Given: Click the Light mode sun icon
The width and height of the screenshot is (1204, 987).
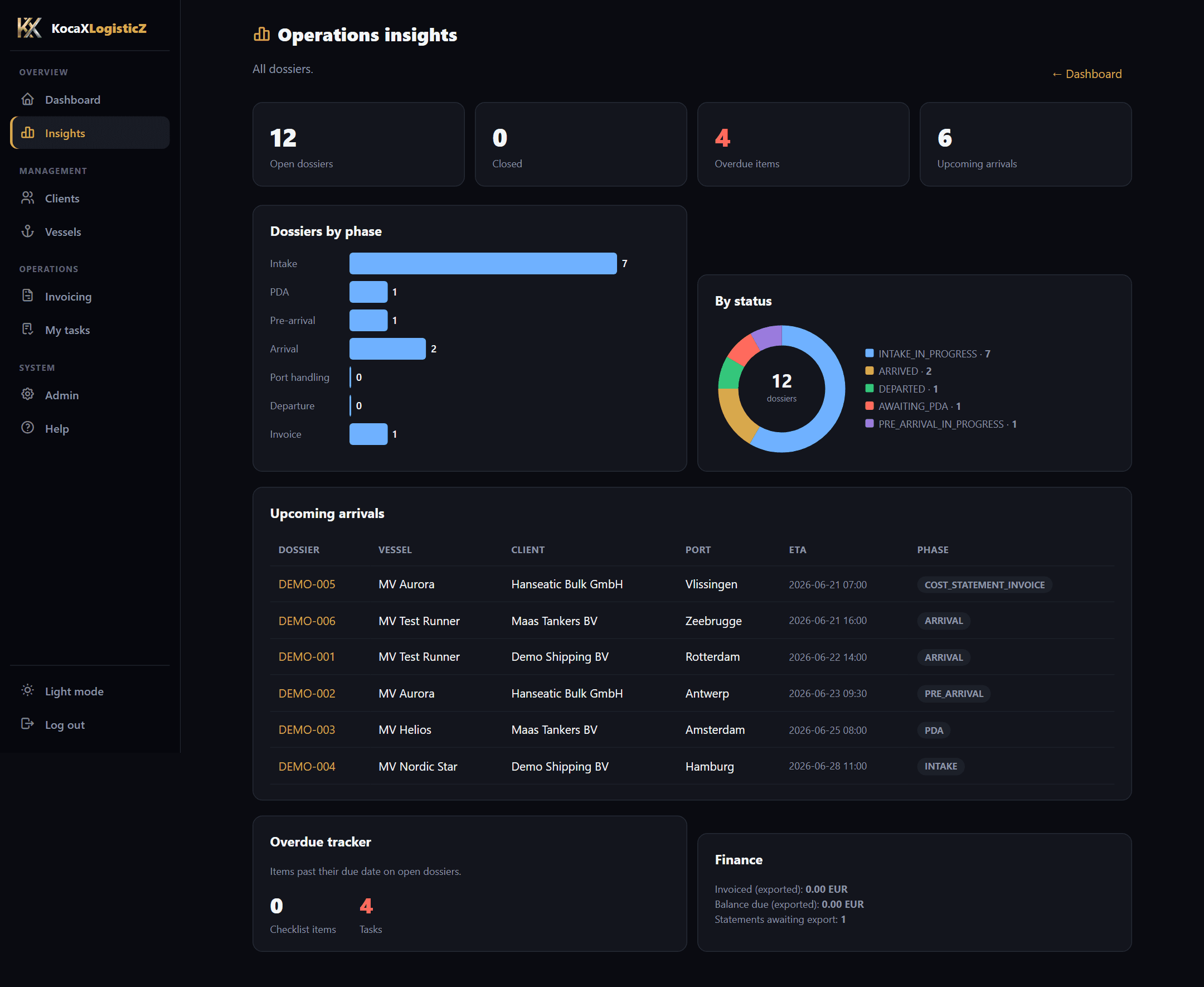Looking at the screenshot, I should 28,691.
